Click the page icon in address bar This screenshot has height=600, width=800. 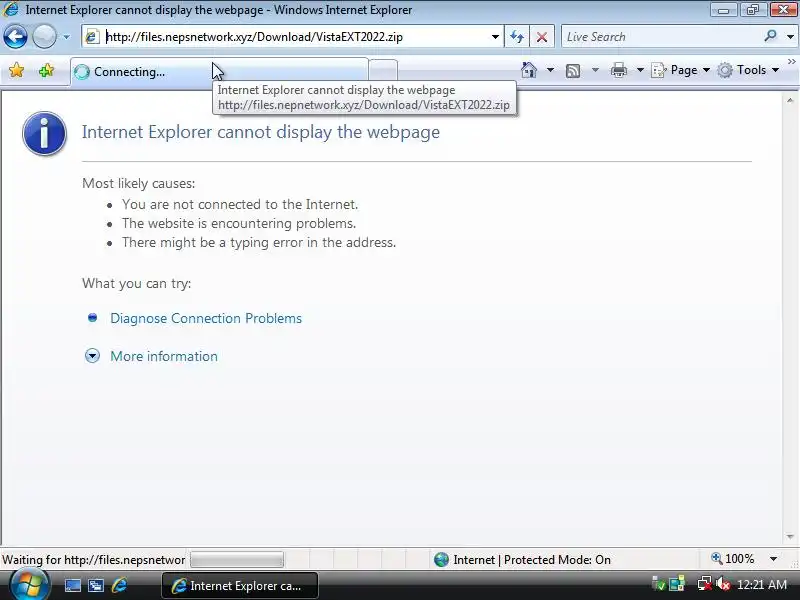(x=92, y=37)
